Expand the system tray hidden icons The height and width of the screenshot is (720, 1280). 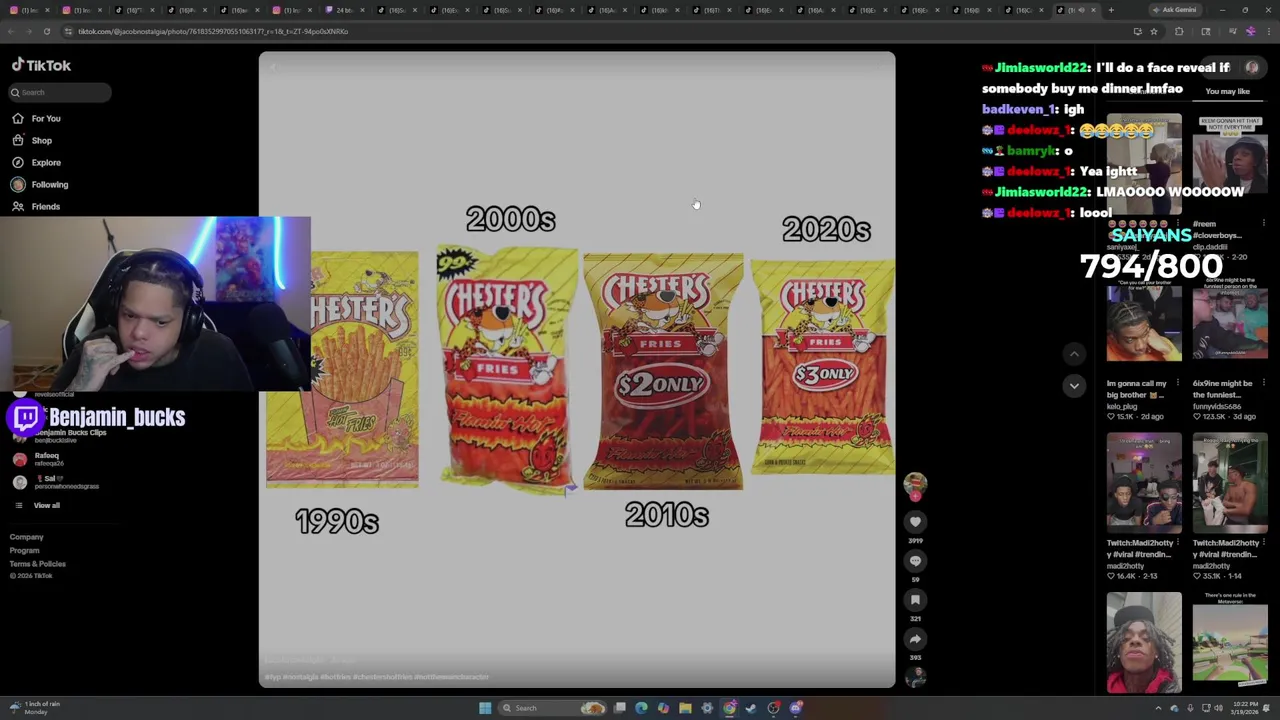[1159, 708]
